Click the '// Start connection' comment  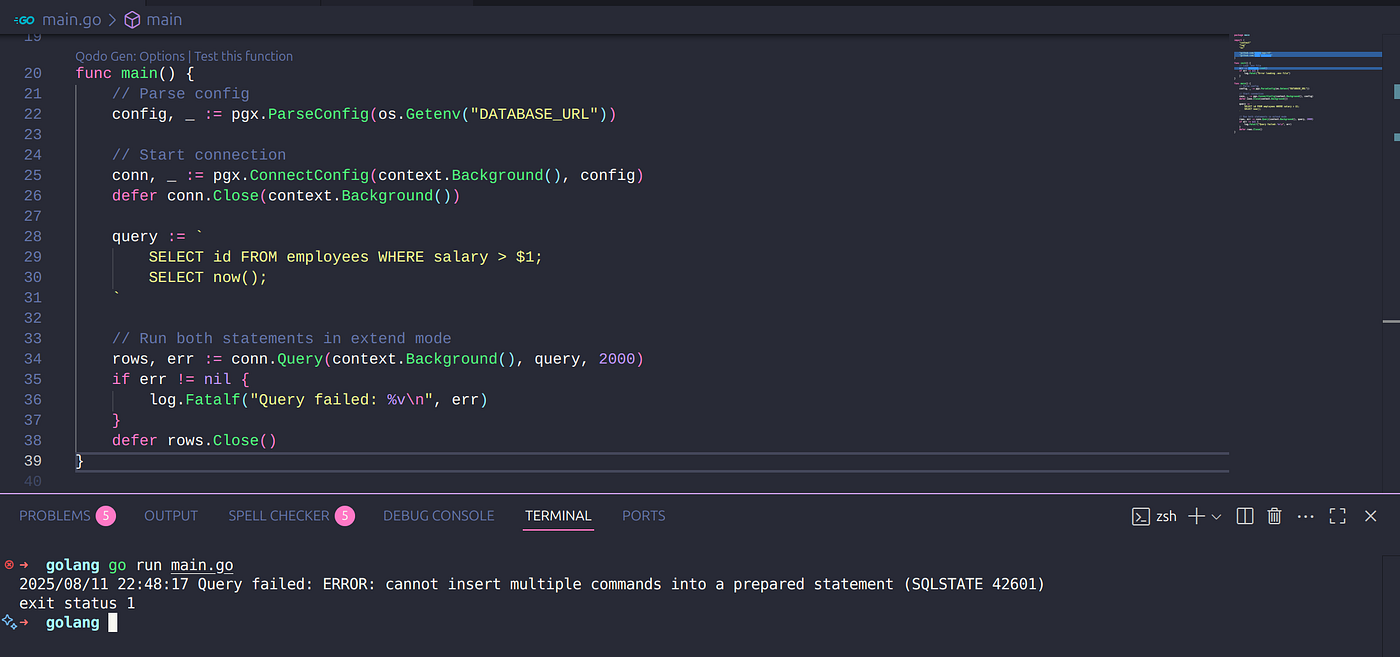(199, 155)
